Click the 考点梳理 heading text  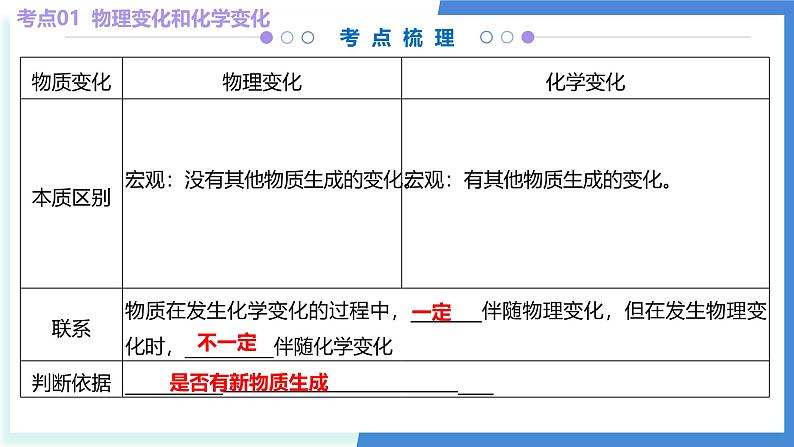pyautogui.click(x=398, y=38)
